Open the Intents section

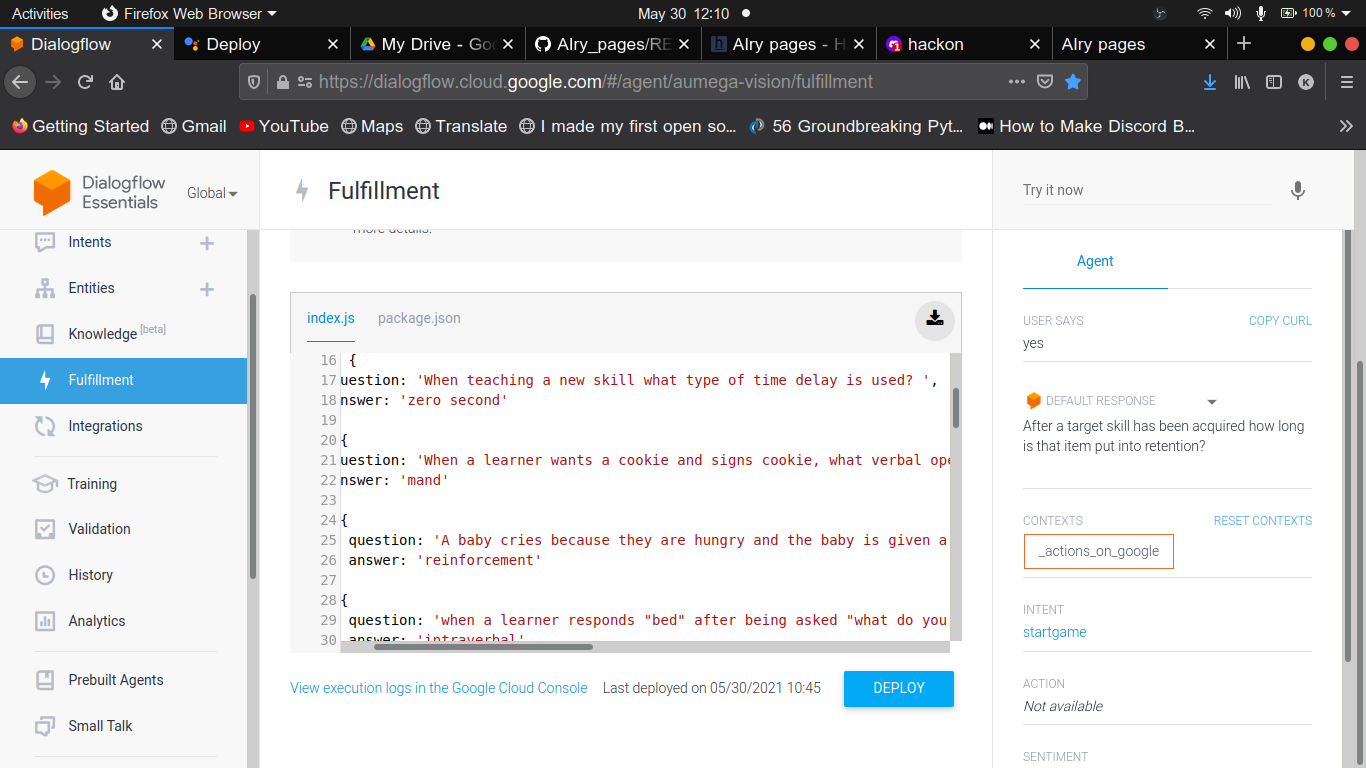tap(89, 242)
